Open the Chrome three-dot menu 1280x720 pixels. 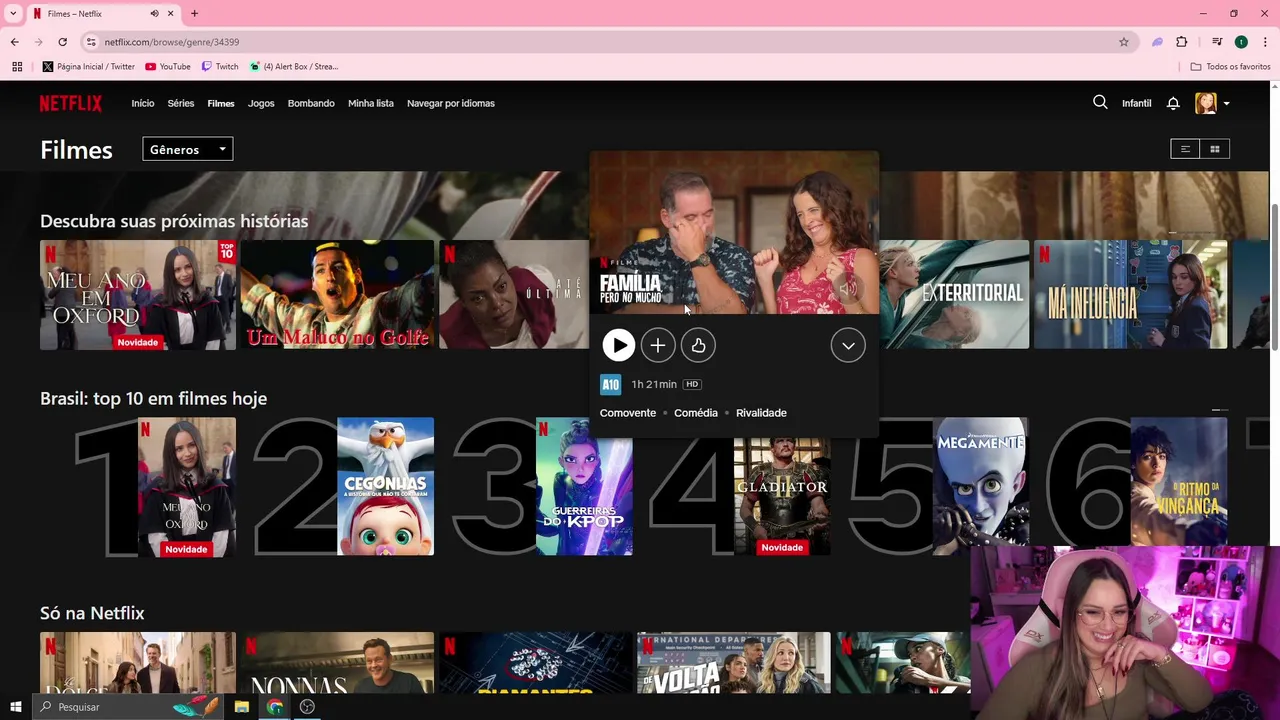[1266, 42]
